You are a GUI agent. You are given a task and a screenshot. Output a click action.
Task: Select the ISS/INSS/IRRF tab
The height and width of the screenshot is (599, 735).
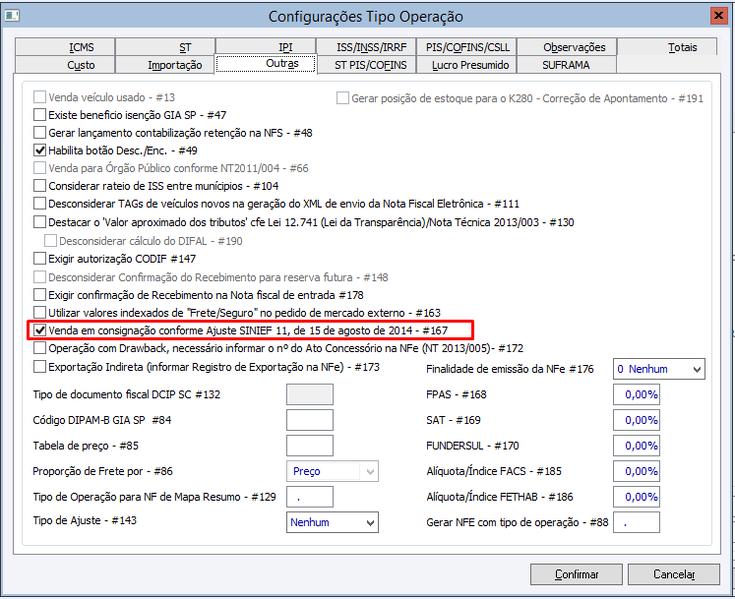(366, 47)
